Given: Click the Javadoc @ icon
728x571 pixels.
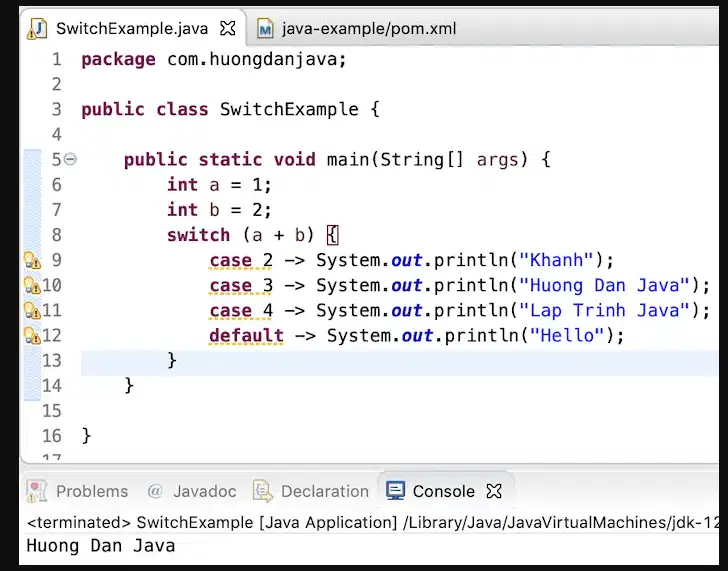Looking at the screenshot, I should coord(155,491).
